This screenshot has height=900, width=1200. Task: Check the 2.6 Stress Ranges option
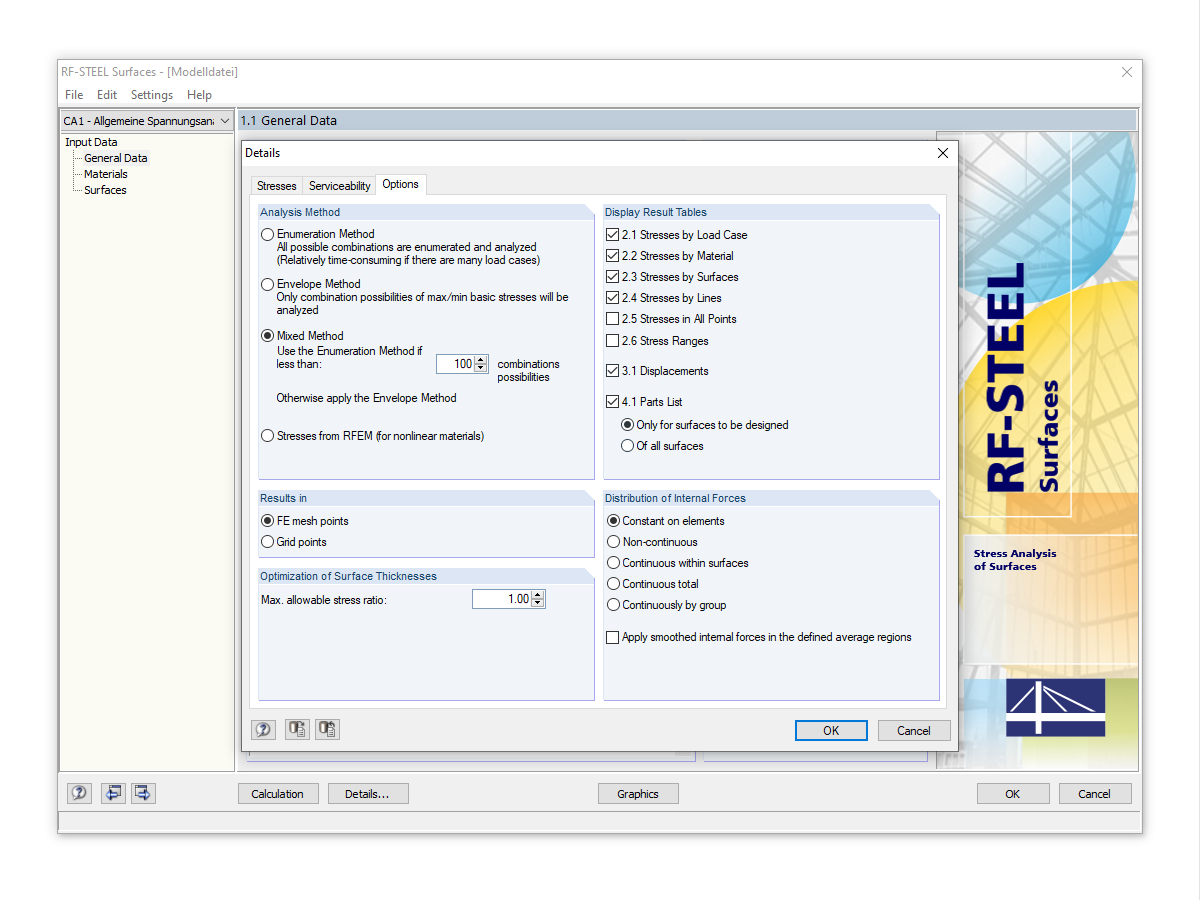(612, 340)
